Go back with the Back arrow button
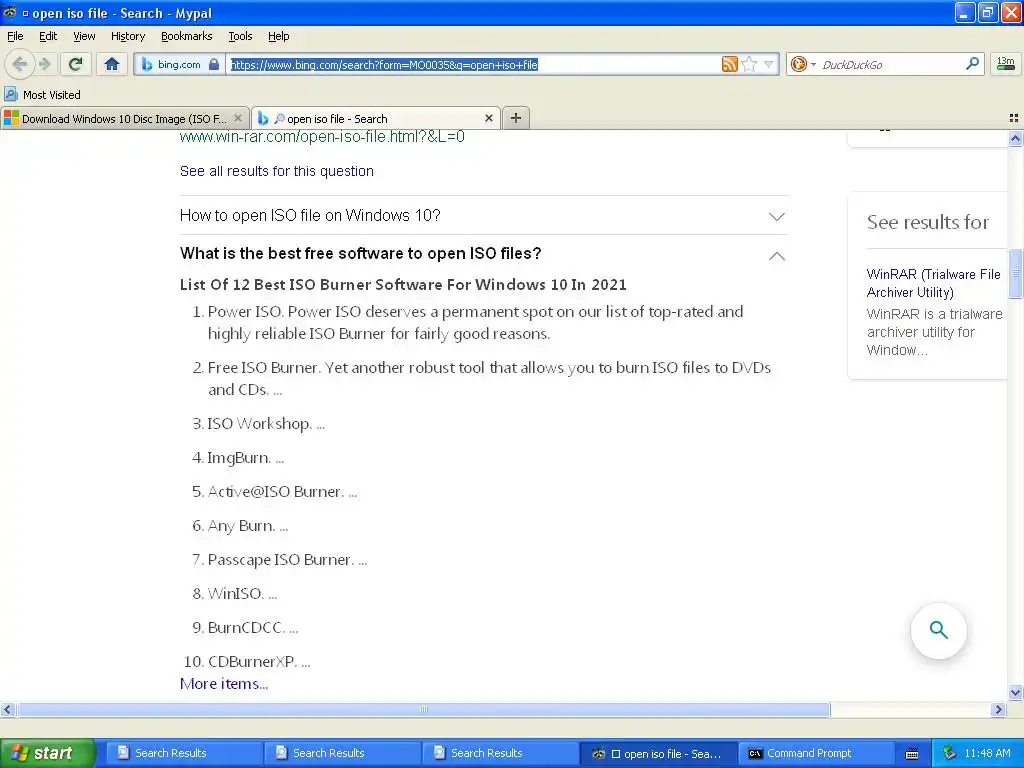This screenshot has width=1024, height=768. tap(20, 64)
